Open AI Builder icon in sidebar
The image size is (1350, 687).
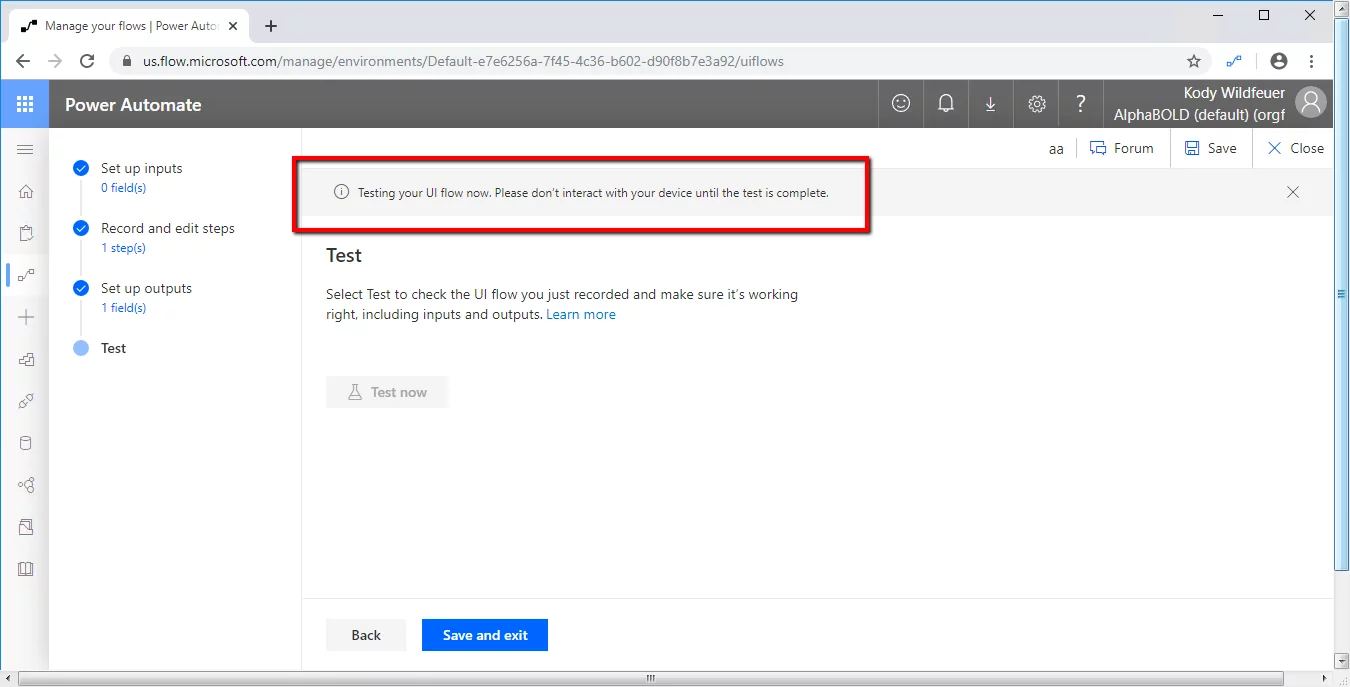point(26,485)
